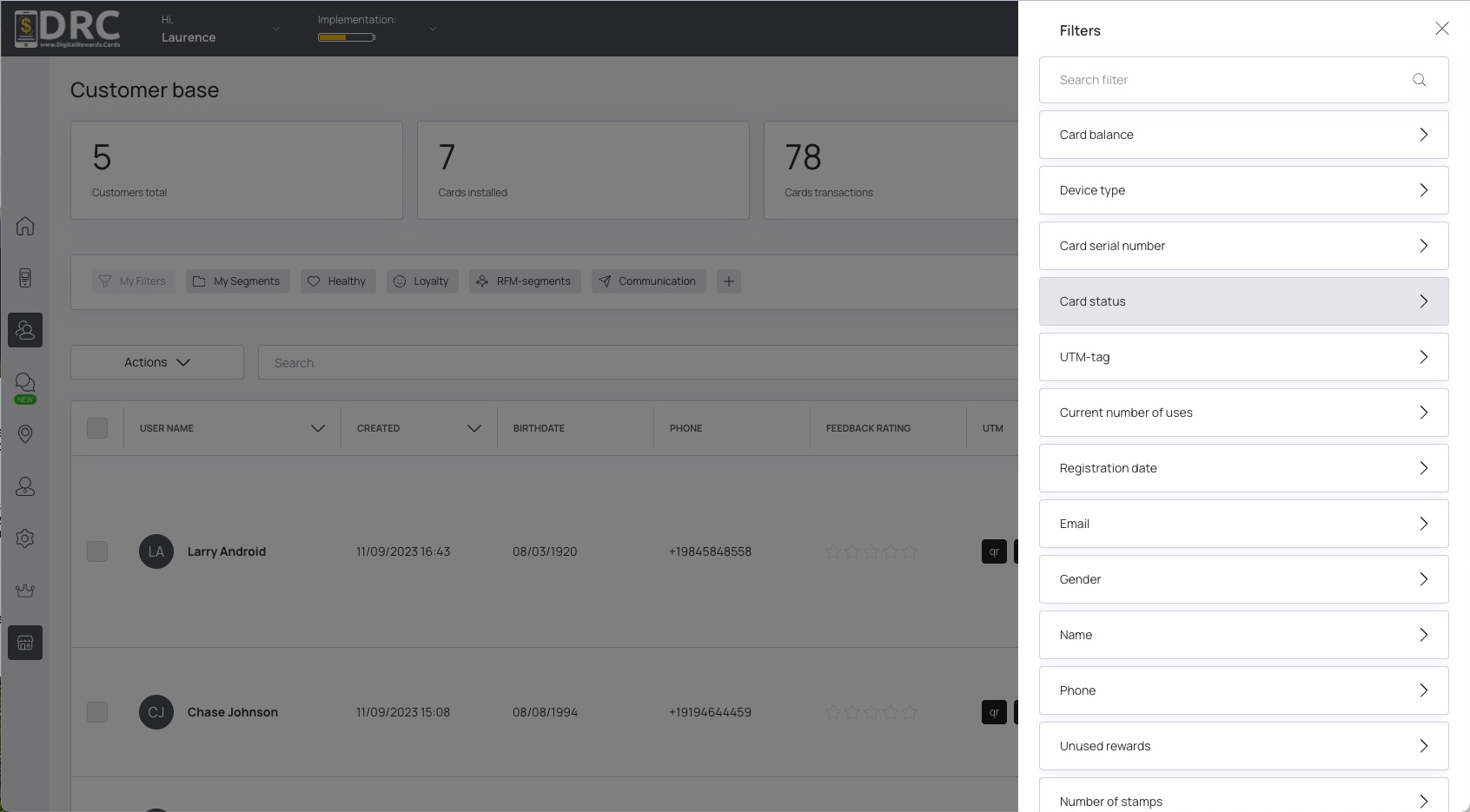The width and height of the screenshot is (1470, 812).
Task: Click the CJ avatar icon
Action: coord(156,712)
